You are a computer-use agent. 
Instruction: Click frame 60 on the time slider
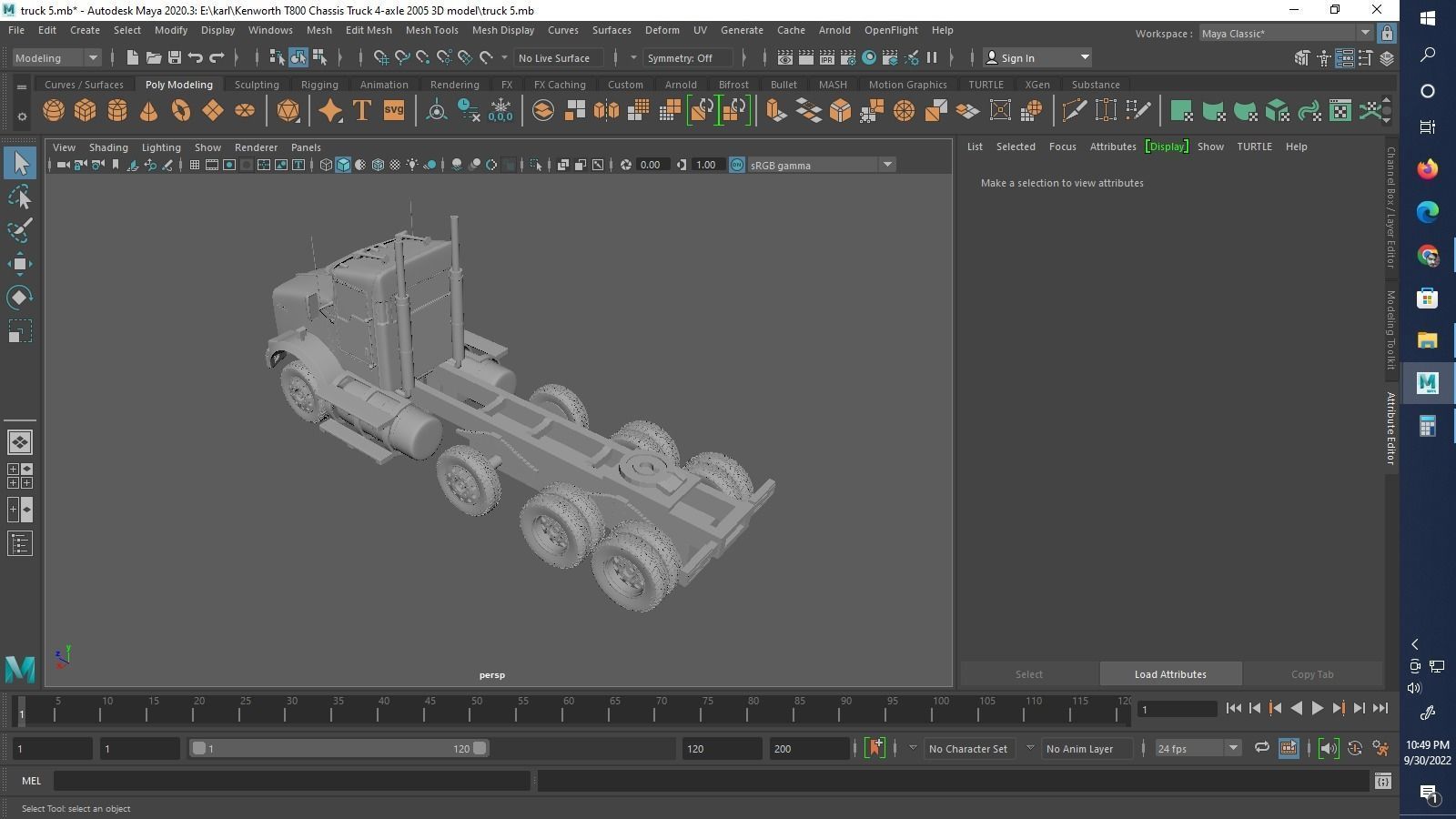tap(569, 710)
